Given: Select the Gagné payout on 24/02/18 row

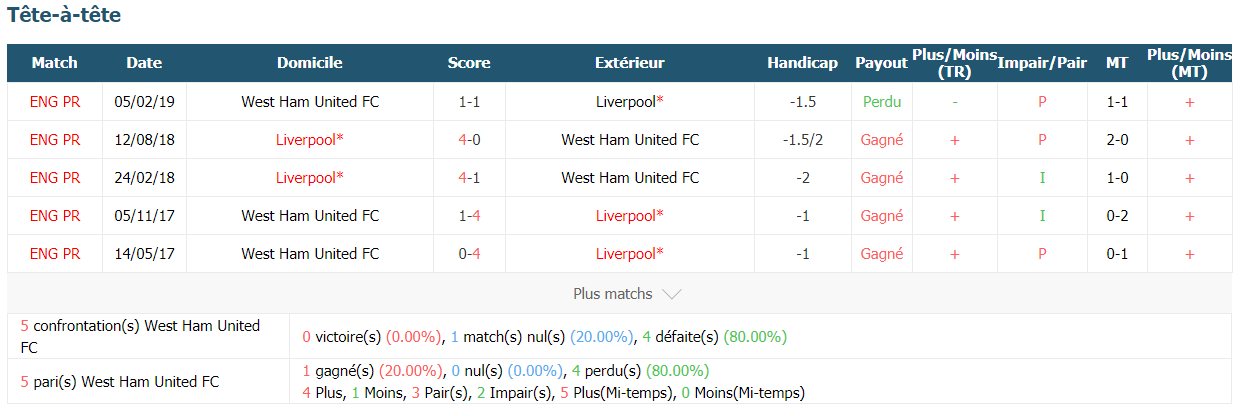Looking at the screenshot, I should pos(881,178).
